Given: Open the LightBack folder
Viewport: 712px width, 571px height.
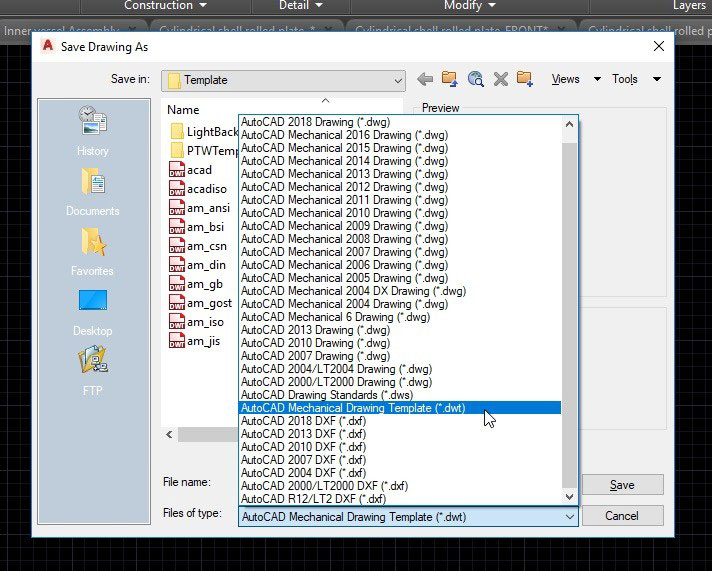Looking at the screenshot, I should [x=204, y=132].
